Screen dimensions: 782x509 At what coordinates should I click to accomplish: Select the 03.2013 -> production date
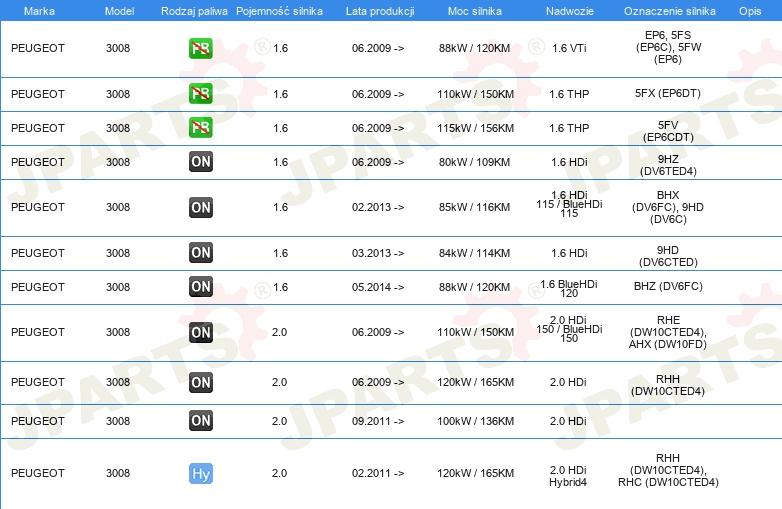(378, 253)
